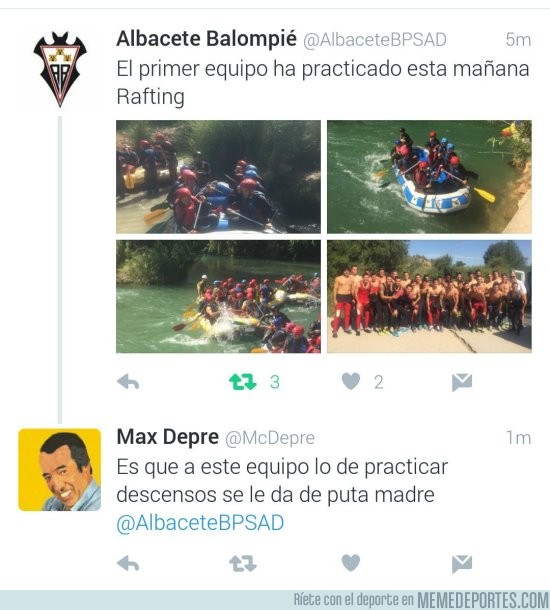Open the splashing rafts photo
The width and height of the screenshot is (550, 610).
tap(219, 296)
